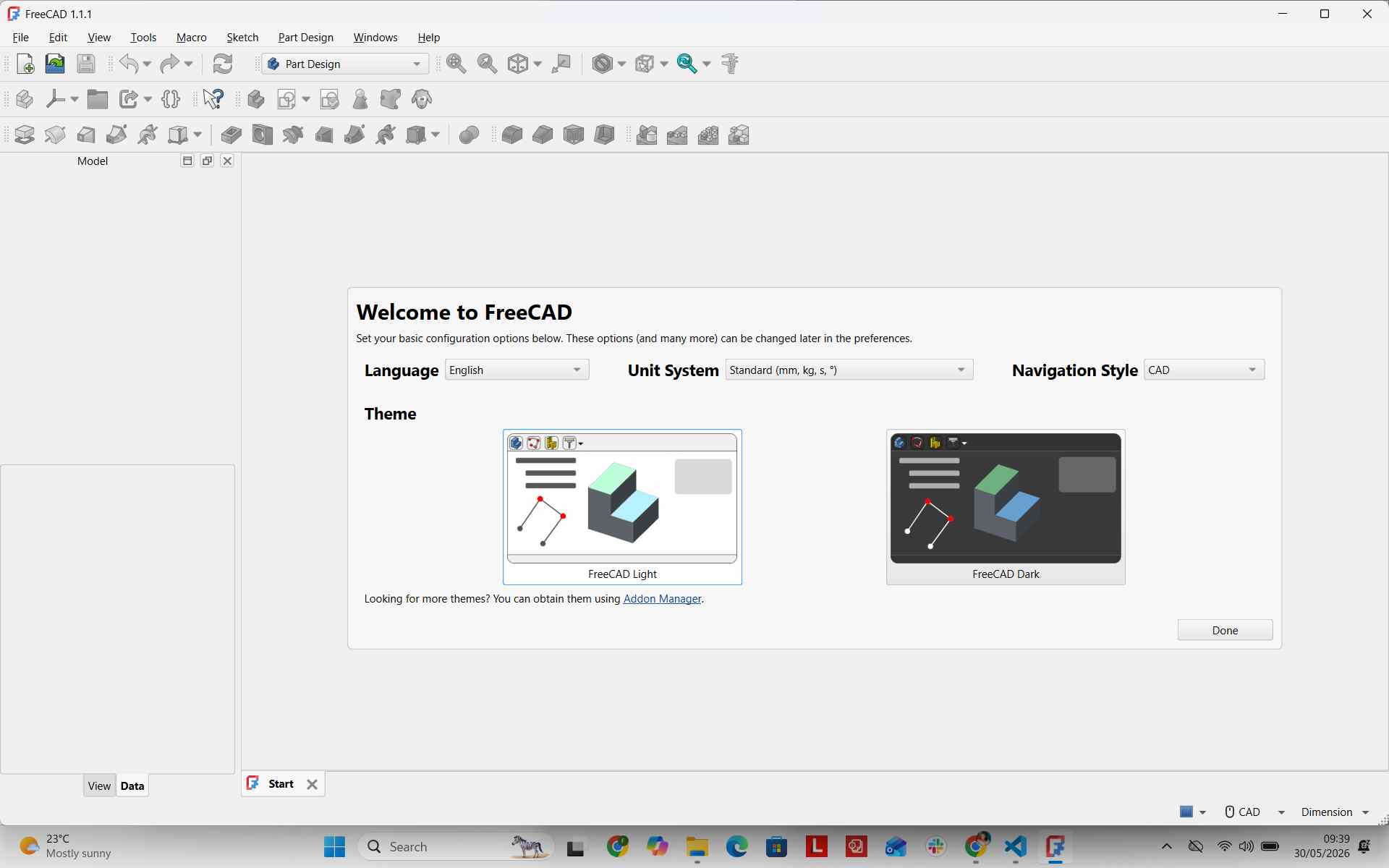Screen dimensions: 1389x868
Task: Open the Unit System combo box
Action: [x=849, y=370]
